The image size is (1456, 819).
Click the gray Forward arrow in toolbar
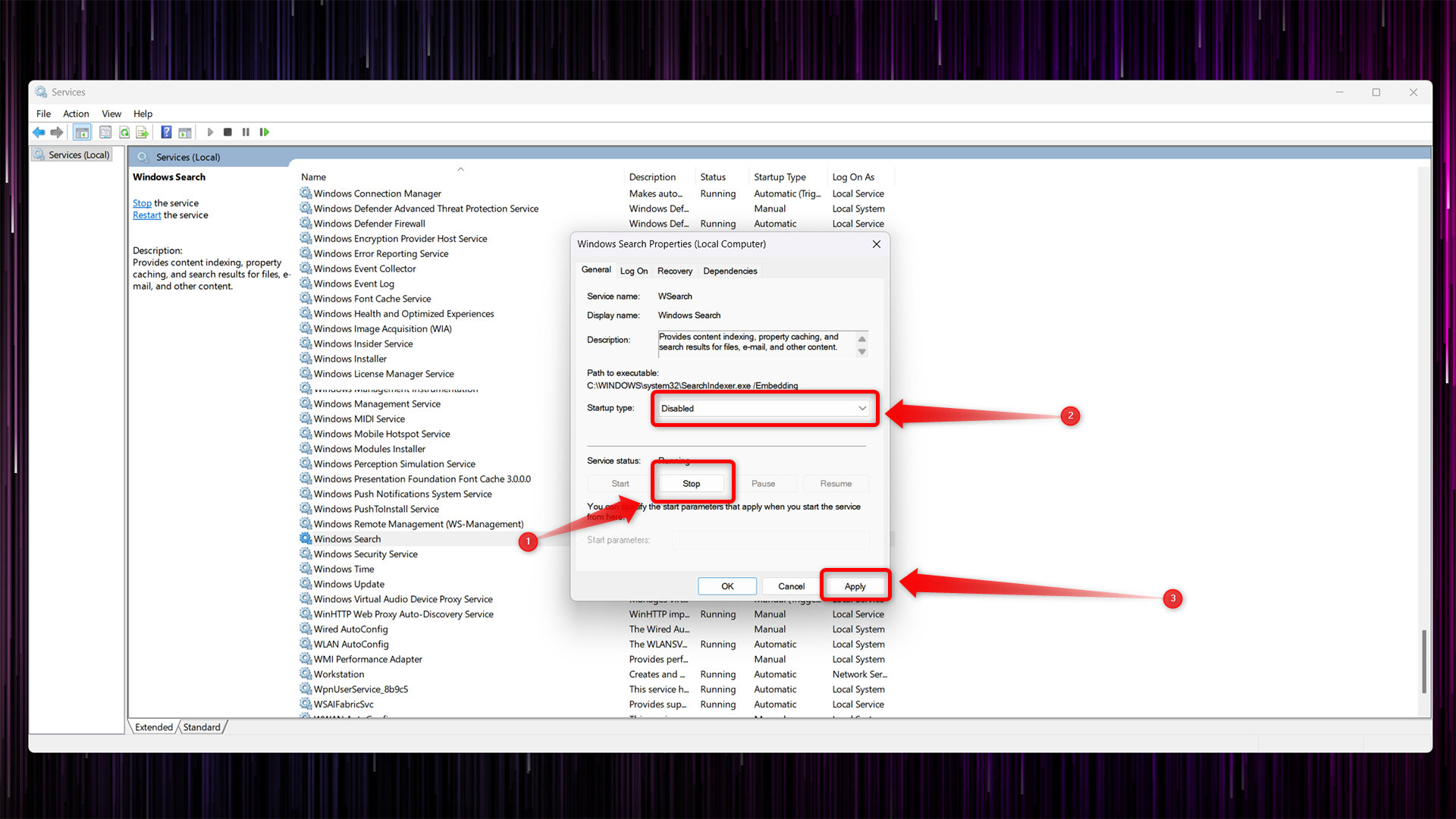tap(57, 132)
